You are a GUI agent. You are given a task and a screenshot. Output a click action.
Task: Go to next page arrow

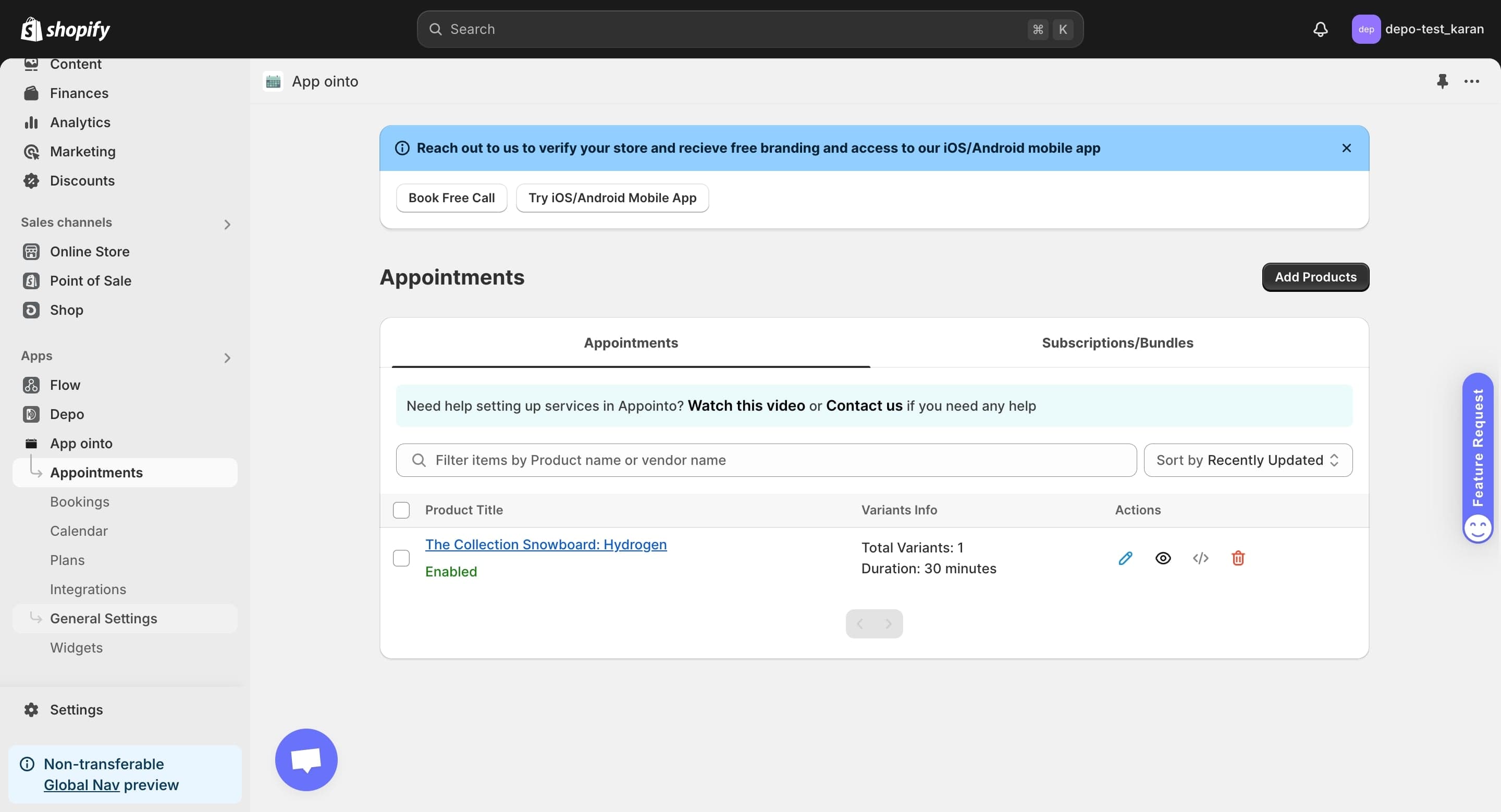pos(889,624)
